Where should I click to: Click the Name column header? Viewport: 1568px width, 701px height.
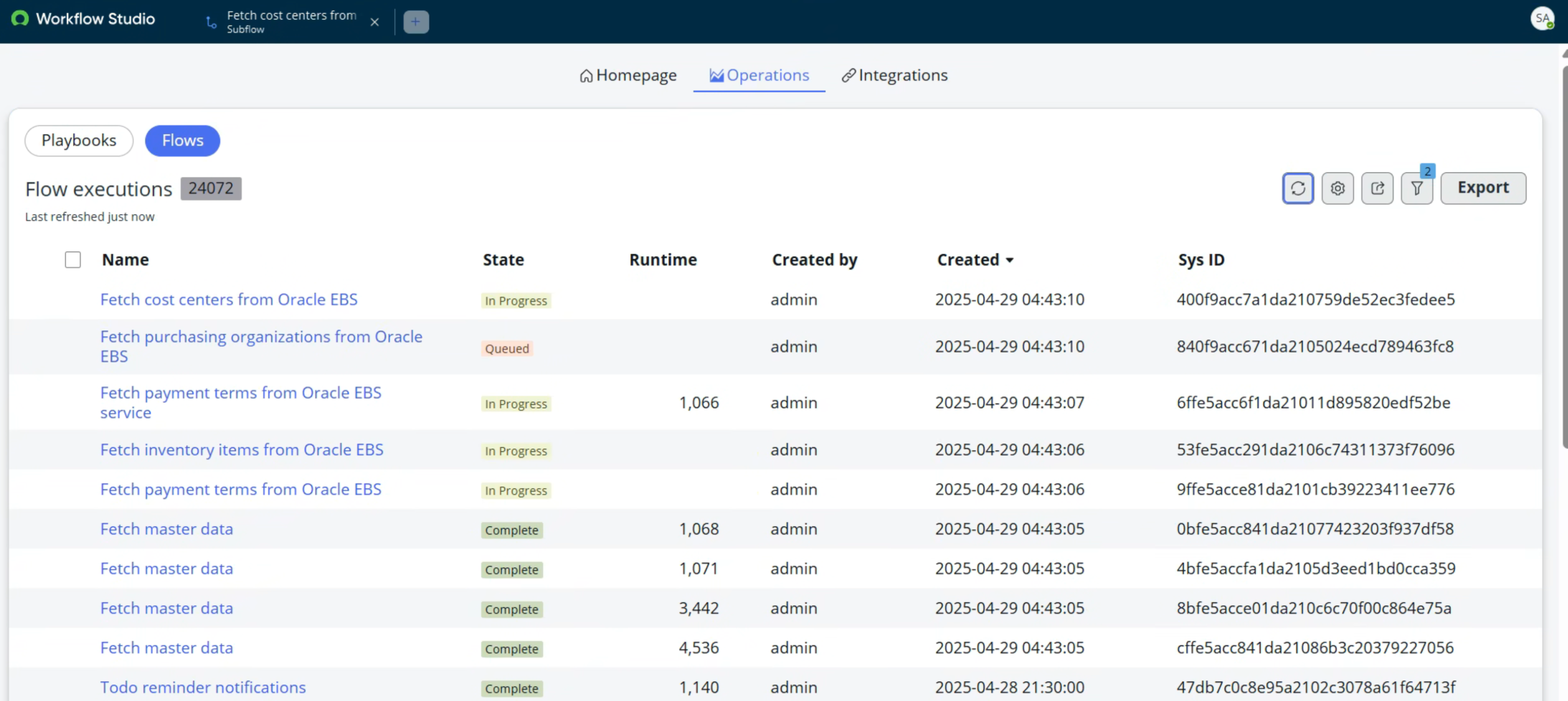click(125, 260)
